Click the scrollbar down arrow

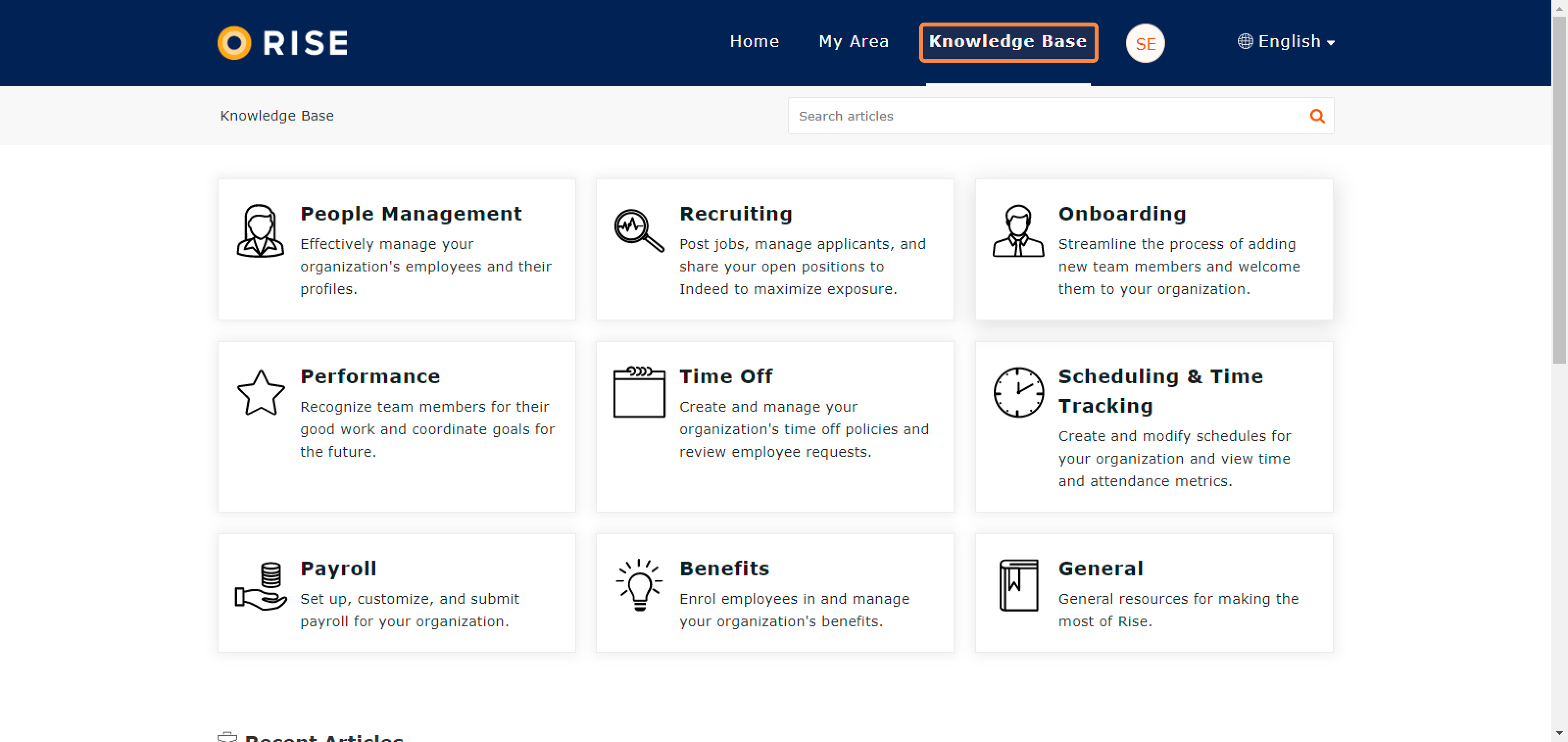1559,733
